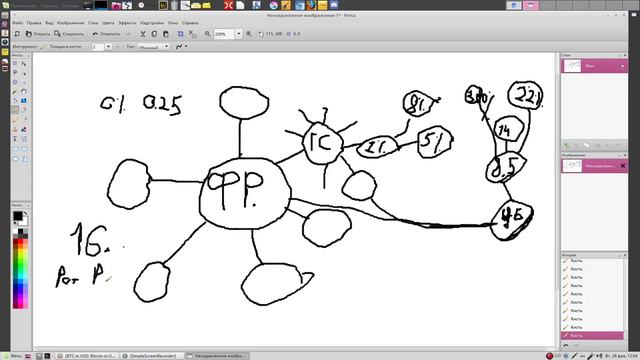Click the Copy toolbar icon

point(154,34)
